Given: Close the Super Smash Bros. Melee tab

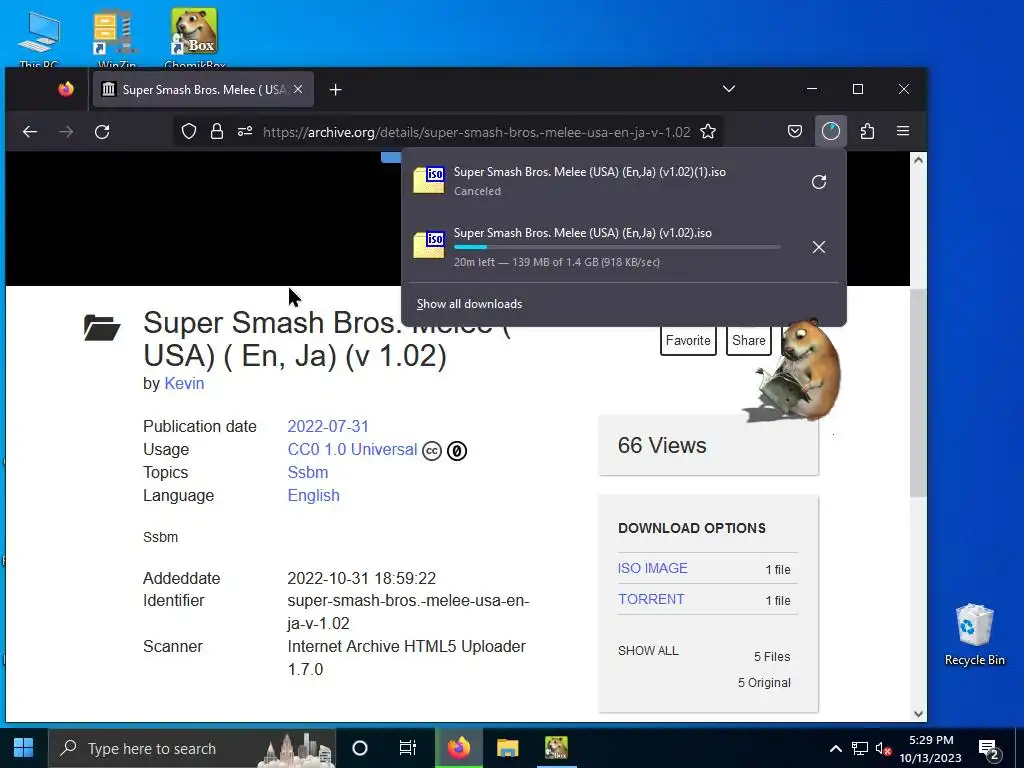Looking at the screenshot, I should (x=298, y=89).
